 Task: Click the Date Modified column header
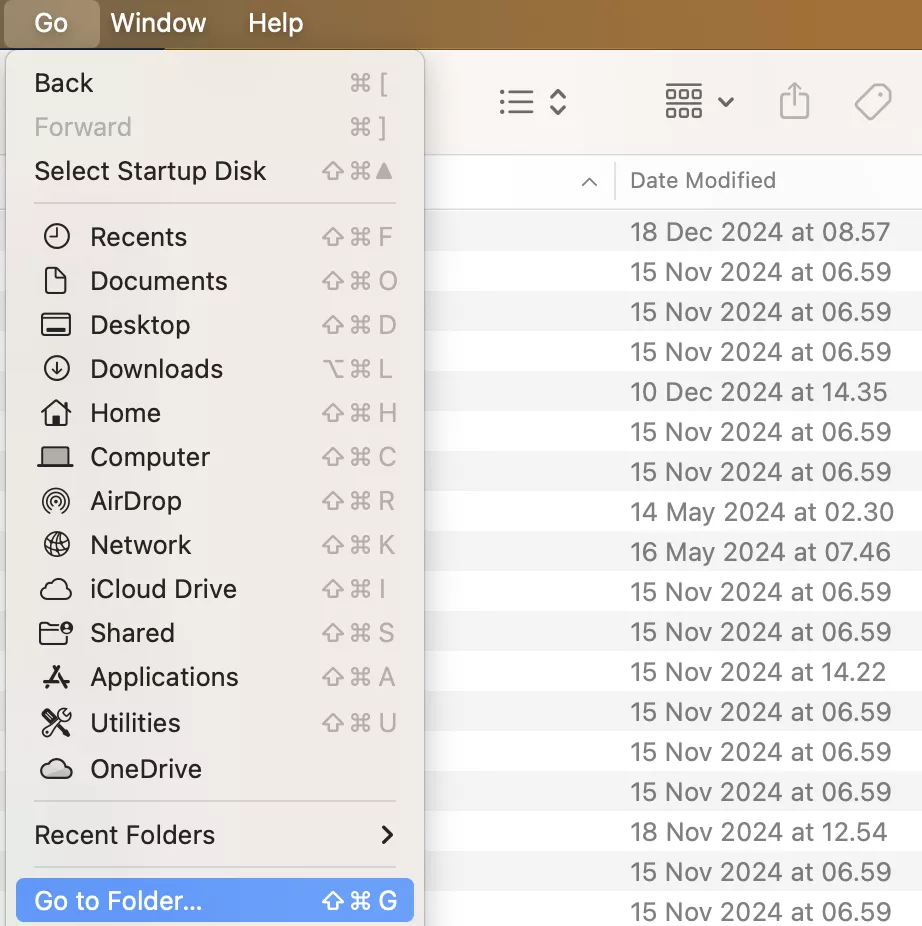pyautogui.click(x=703, y=181)
